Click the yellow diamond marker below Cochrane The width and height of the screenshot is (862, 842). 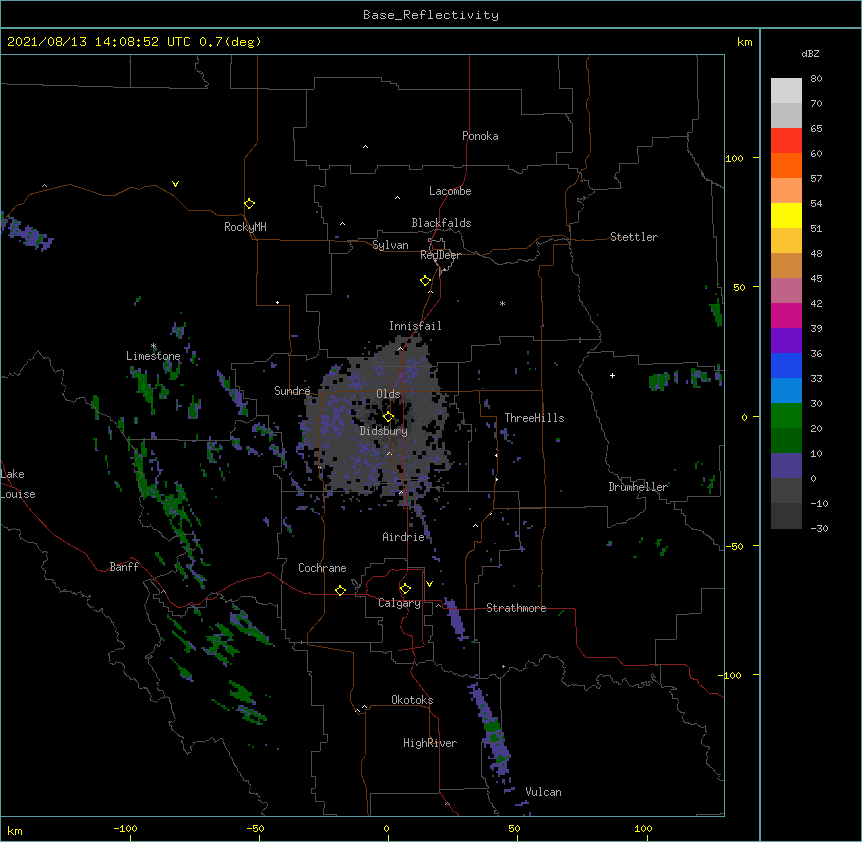click(x=340, y=590)
